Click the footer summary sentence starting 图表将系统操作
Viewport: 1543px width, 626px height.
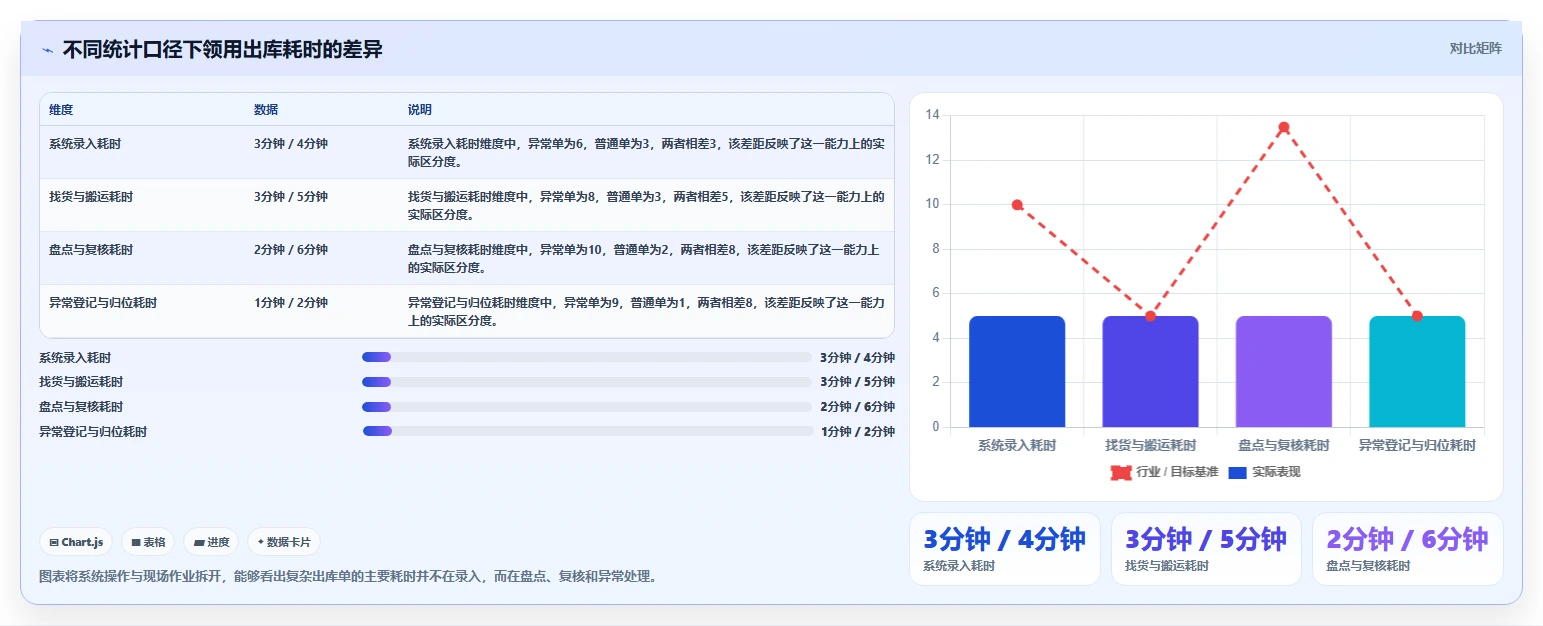(x=349, y=577)
